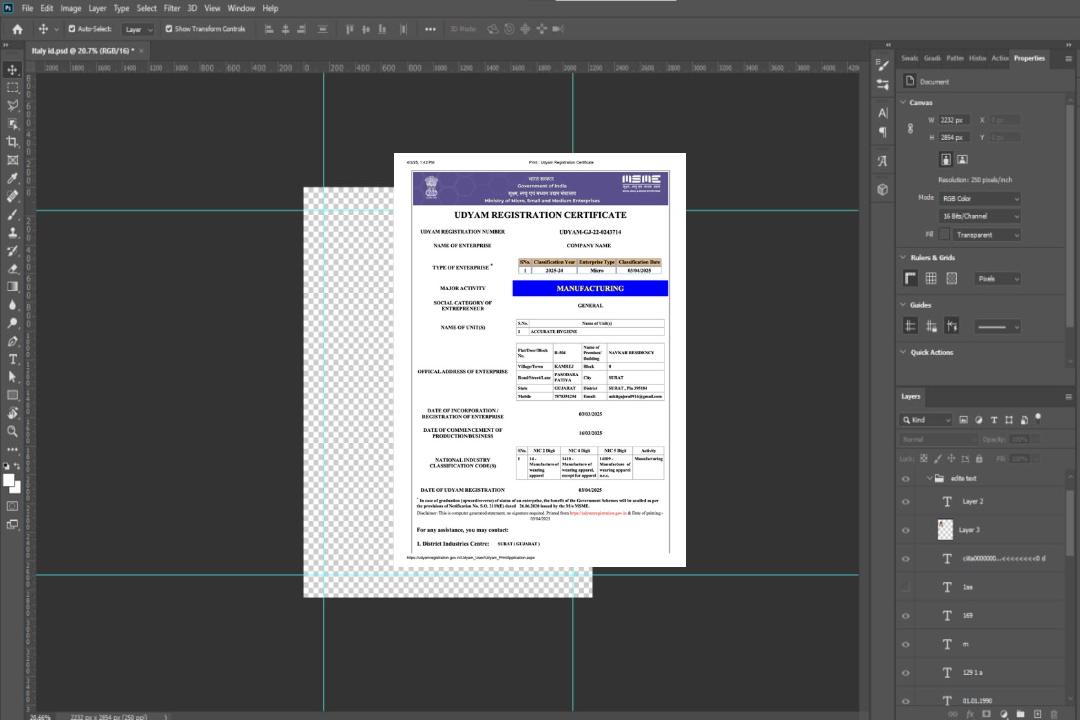Open the Character panel icon
1080x720 pixels.
pyautogui.click(x=882, y=112)
